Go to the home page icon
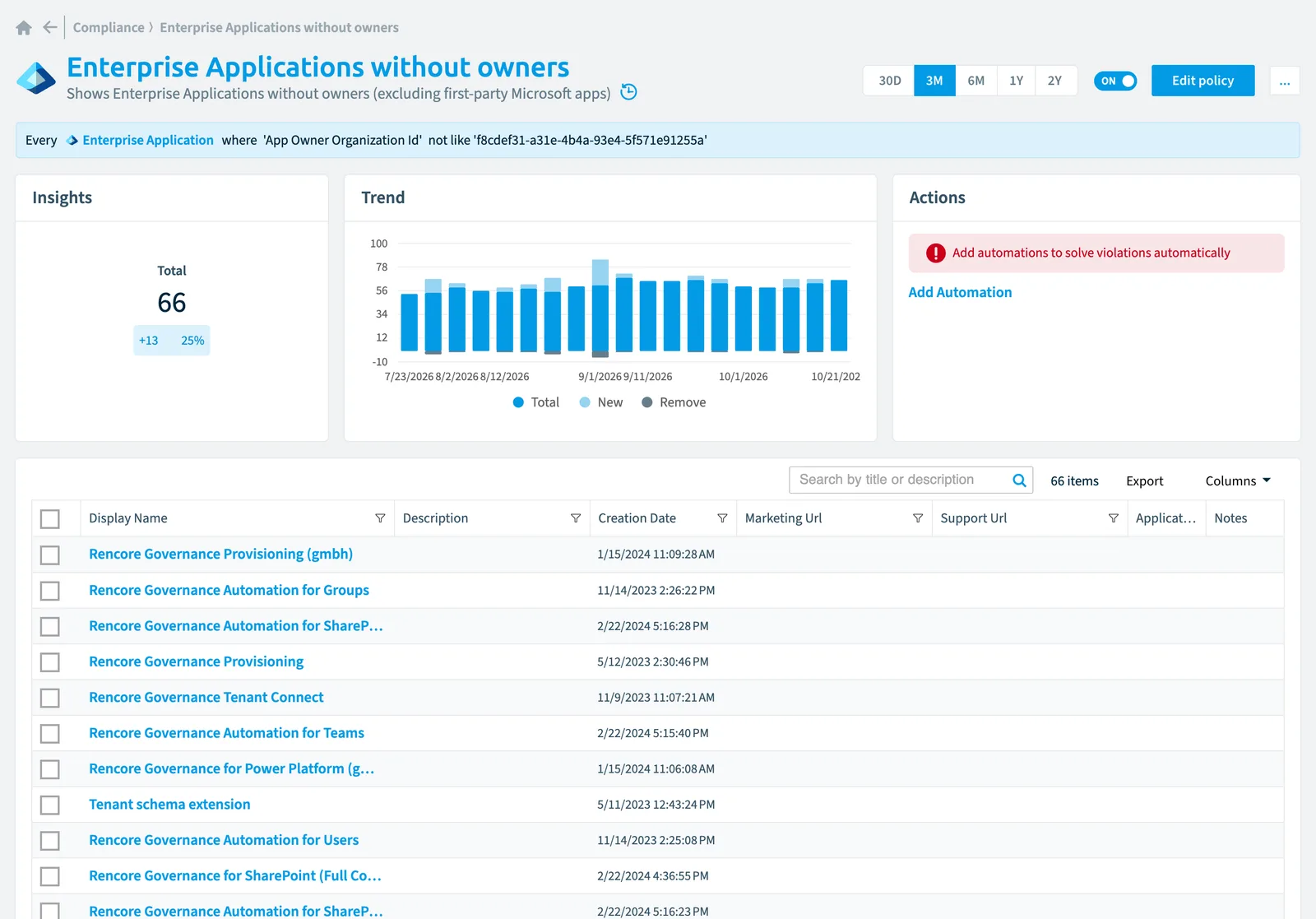The width and height of the screenshot is (1316, 919). (24, 28)
